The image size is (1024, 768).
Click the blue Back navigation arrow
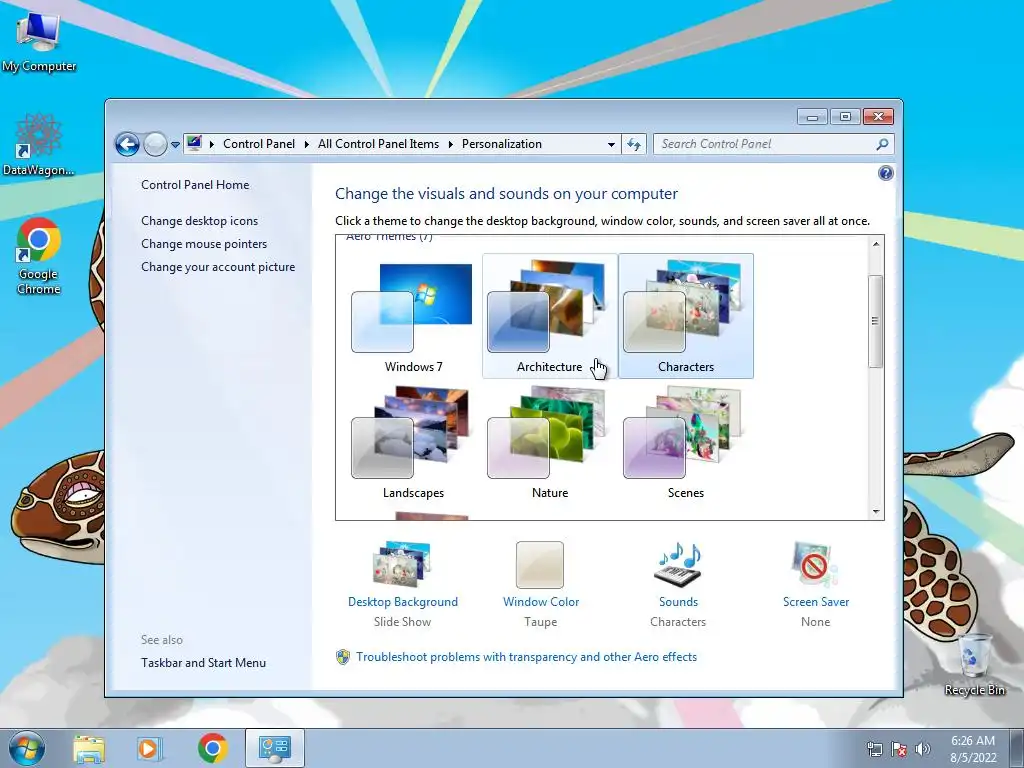pyautogui.click(x=127, y=144)
